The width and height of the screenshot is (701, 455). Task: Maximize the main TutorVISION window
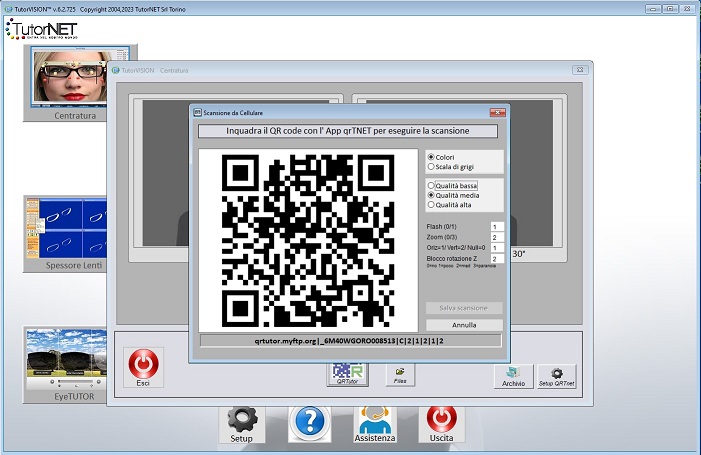(670, 8)
